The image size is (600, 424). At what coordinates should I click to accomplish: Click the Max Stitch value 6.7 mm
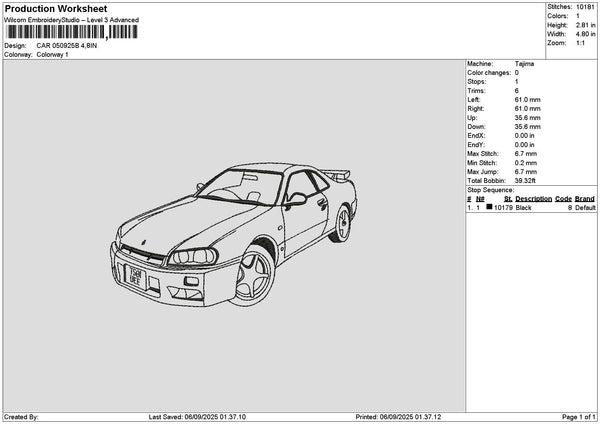(525, 154)
